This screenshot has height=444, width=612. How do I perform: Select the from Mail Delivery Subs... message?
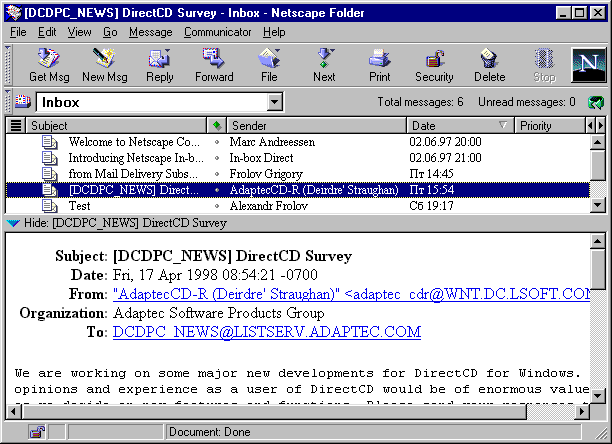coord(298,174)
